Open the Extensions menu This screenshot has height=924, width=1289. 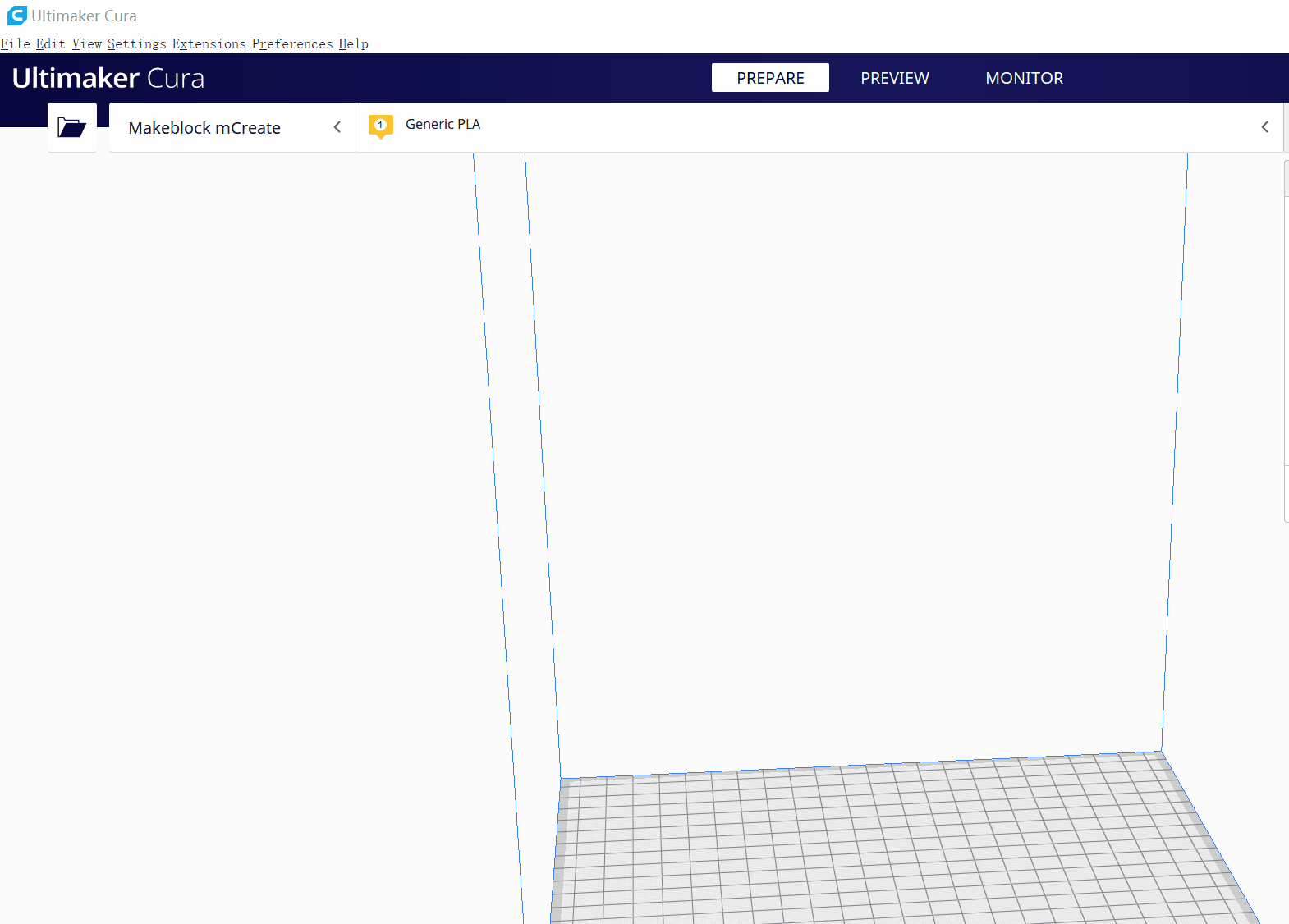(x=209, y=44)
